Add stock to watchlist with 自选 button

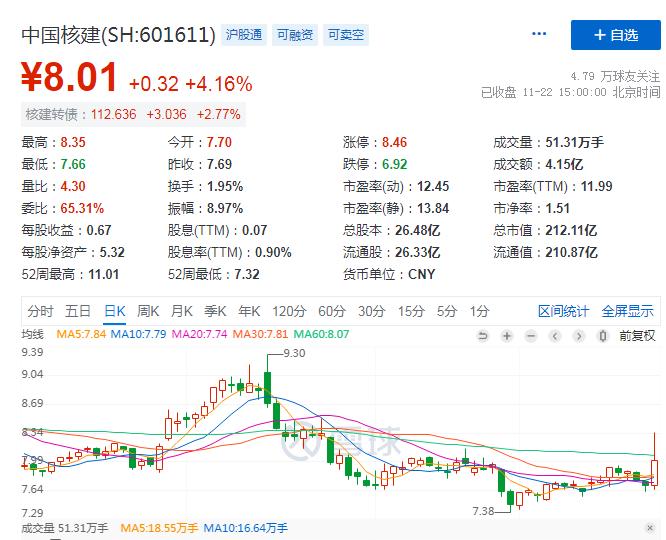(615, 35)
